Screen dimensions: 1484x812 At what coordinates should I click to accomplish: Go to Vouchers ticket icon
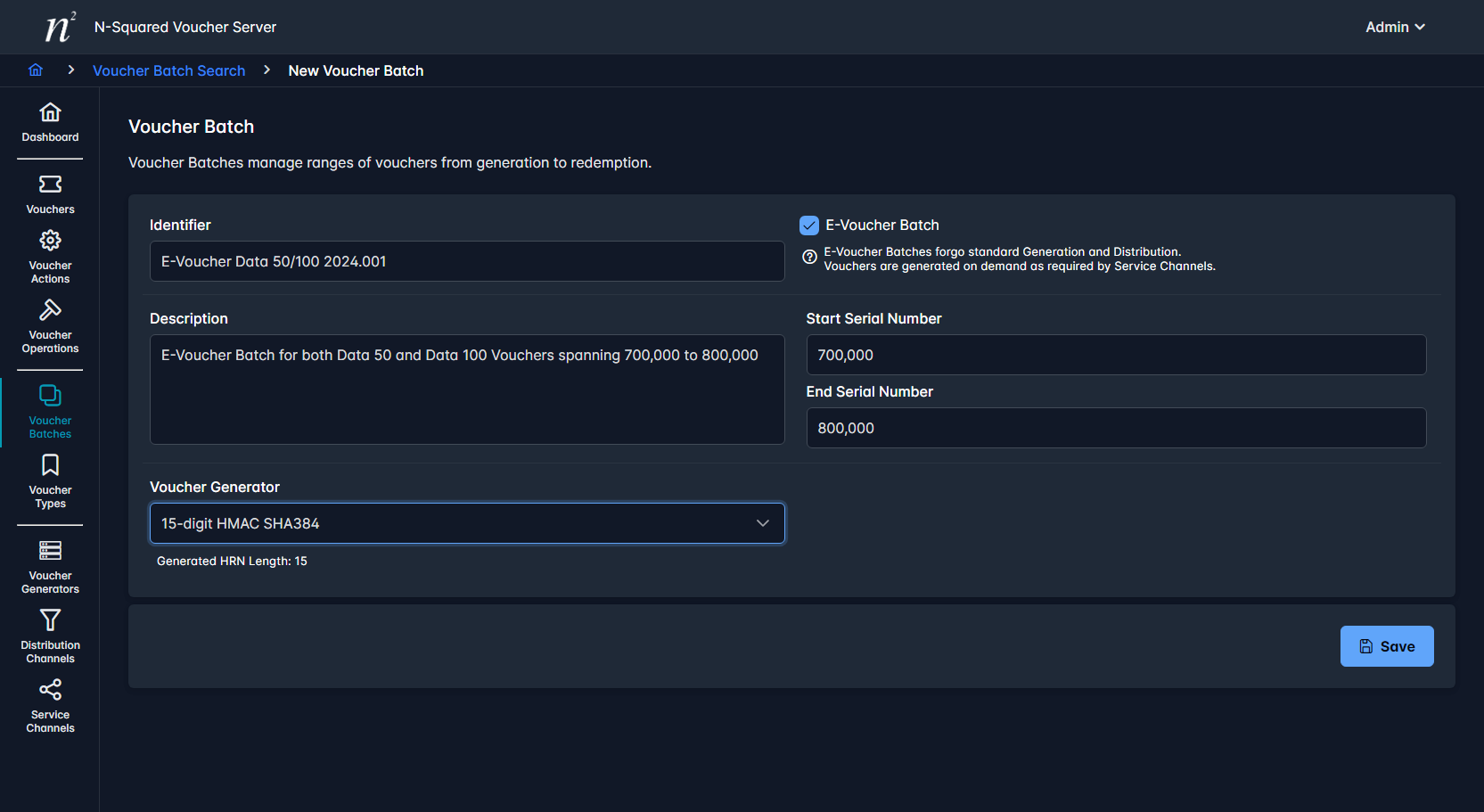[x=50, y=185]
